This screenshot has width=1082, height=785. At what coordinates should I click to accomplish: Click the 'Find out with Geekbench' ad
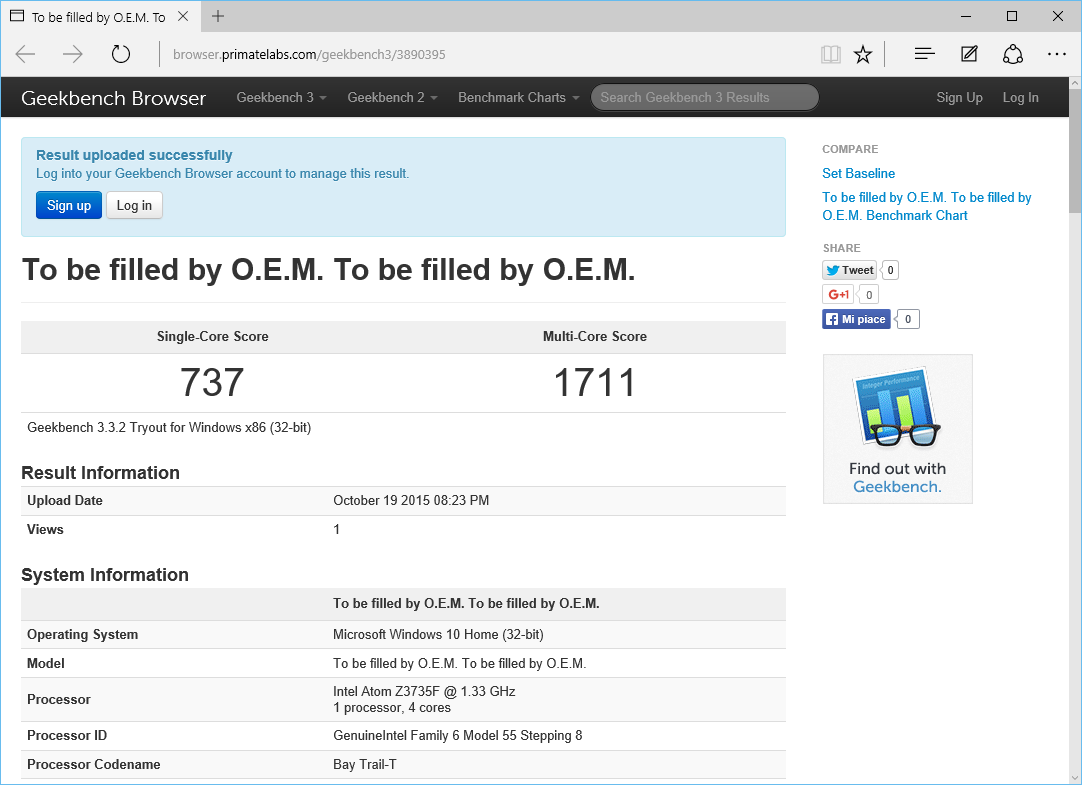click(898, 429)
